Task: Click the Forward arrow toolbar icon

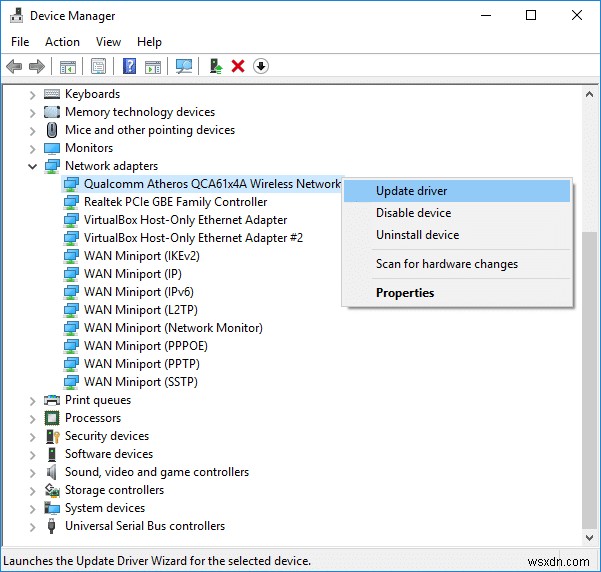Action: 37,66
